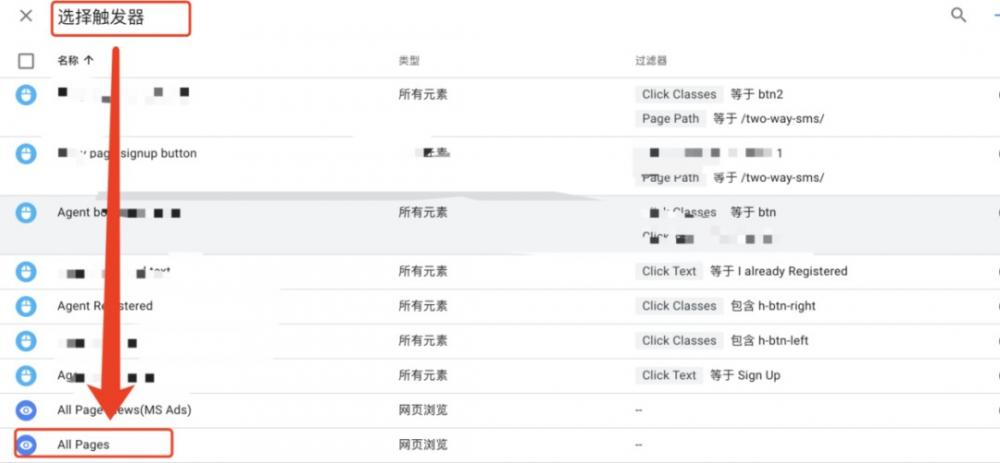
Task: Click the Click Classes chip for h-btn-left
Action: (x=679, y=341)
